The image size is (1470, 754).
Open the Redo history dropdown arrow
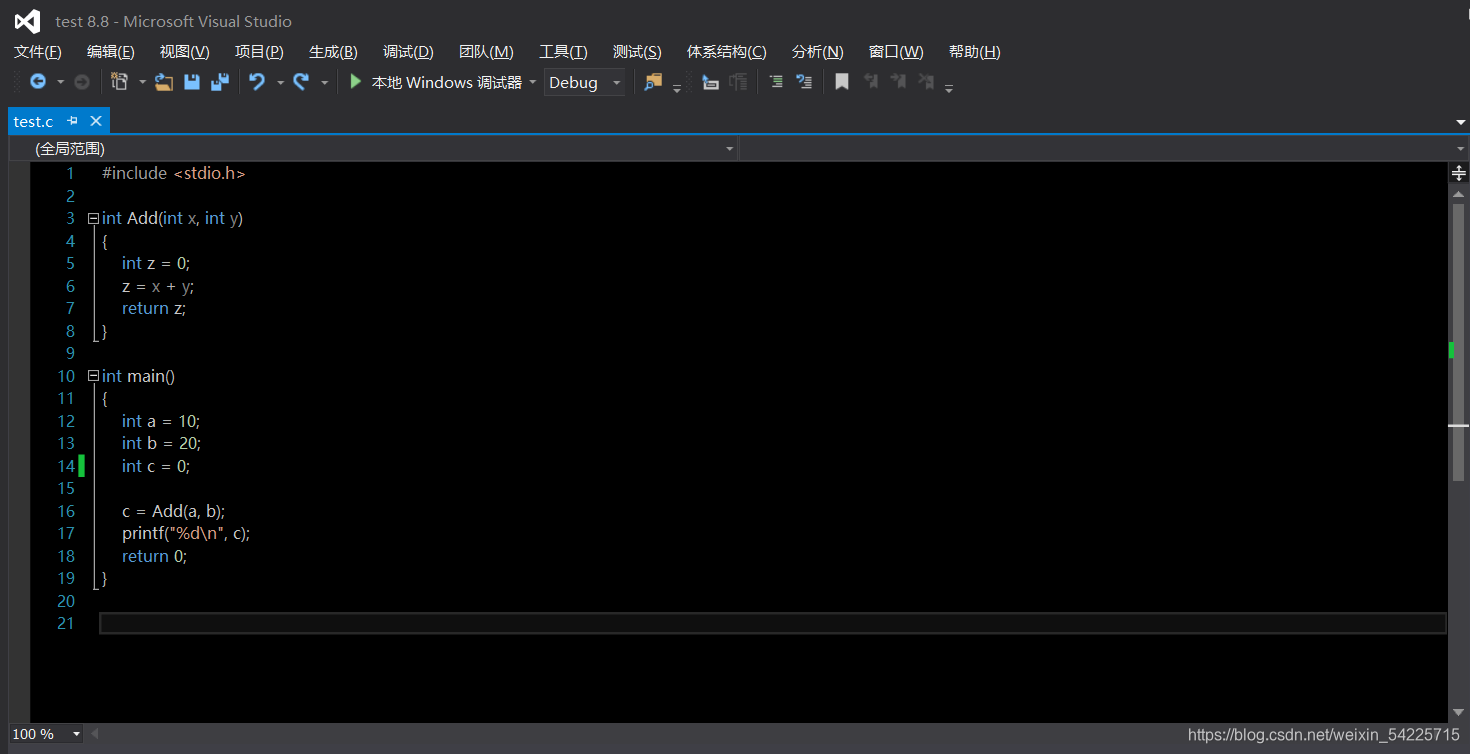324,82
